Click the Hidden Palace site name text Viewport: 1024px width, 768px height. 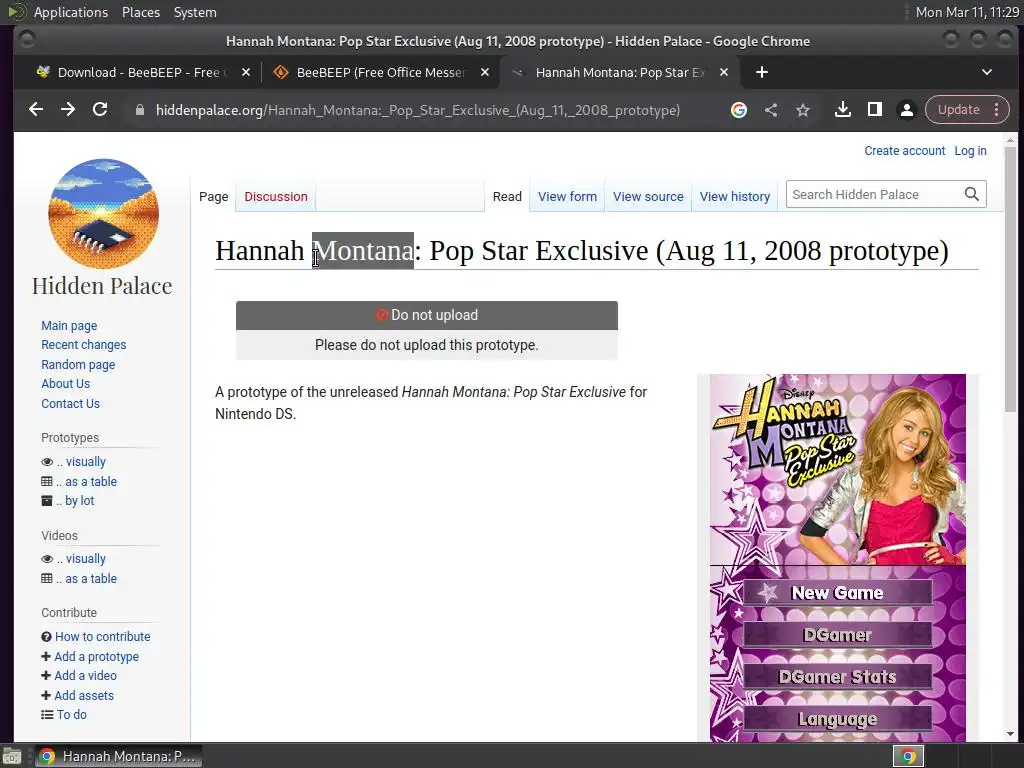(x=102, y=286)
